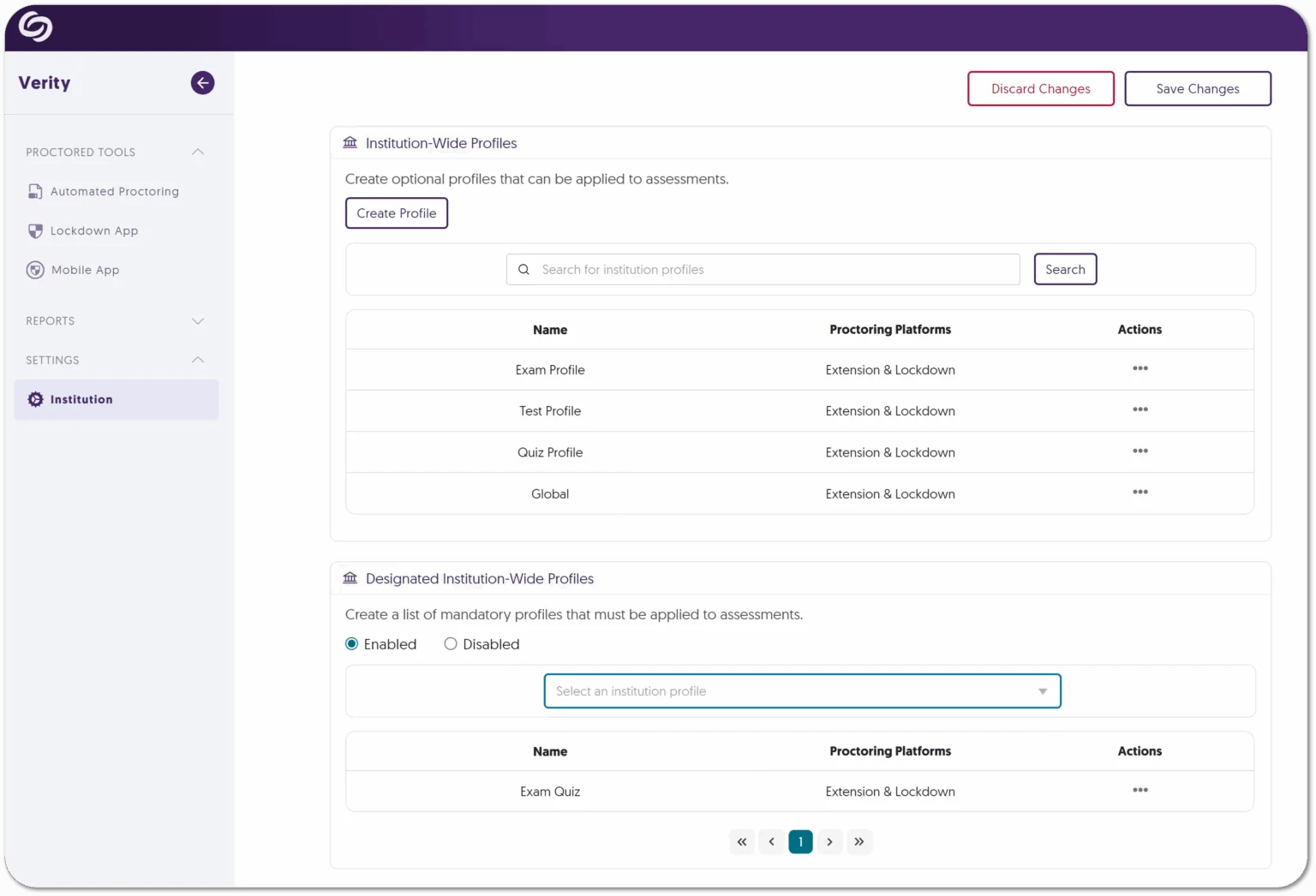Screen dimensions: 1316x896
Task: Select the Enabled radio button
Action: 351,643
